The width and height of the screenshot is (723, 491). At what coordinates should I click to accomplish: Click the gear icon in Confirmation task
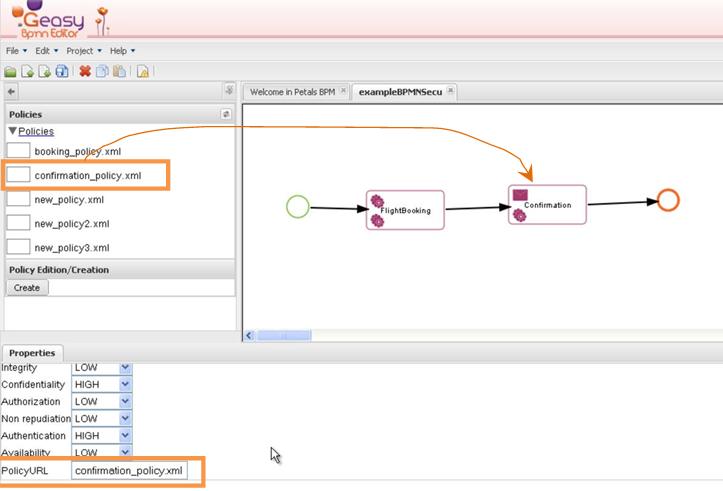(520, 215)
